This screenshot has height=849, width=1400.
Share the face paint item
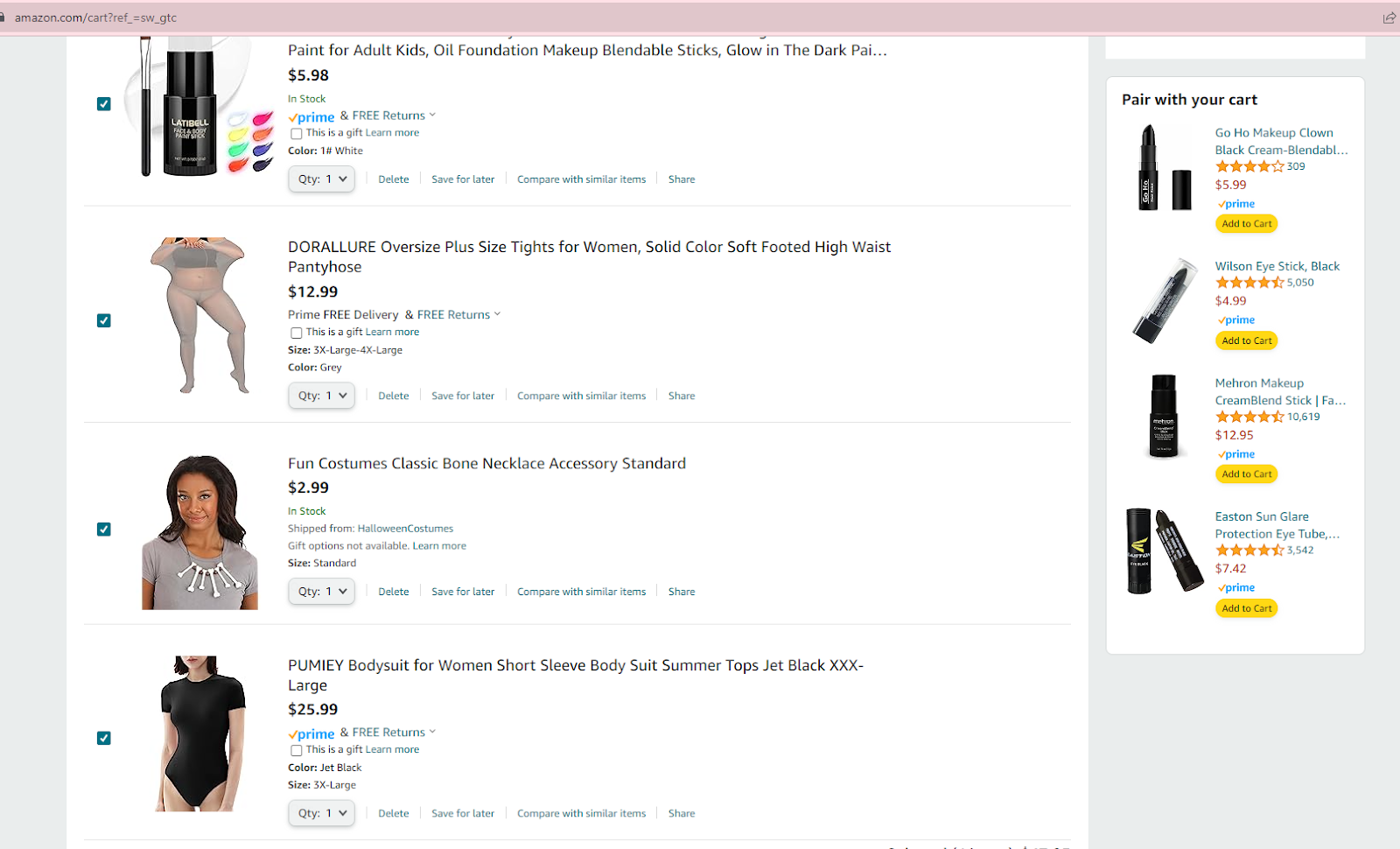(x=682, y=179)
